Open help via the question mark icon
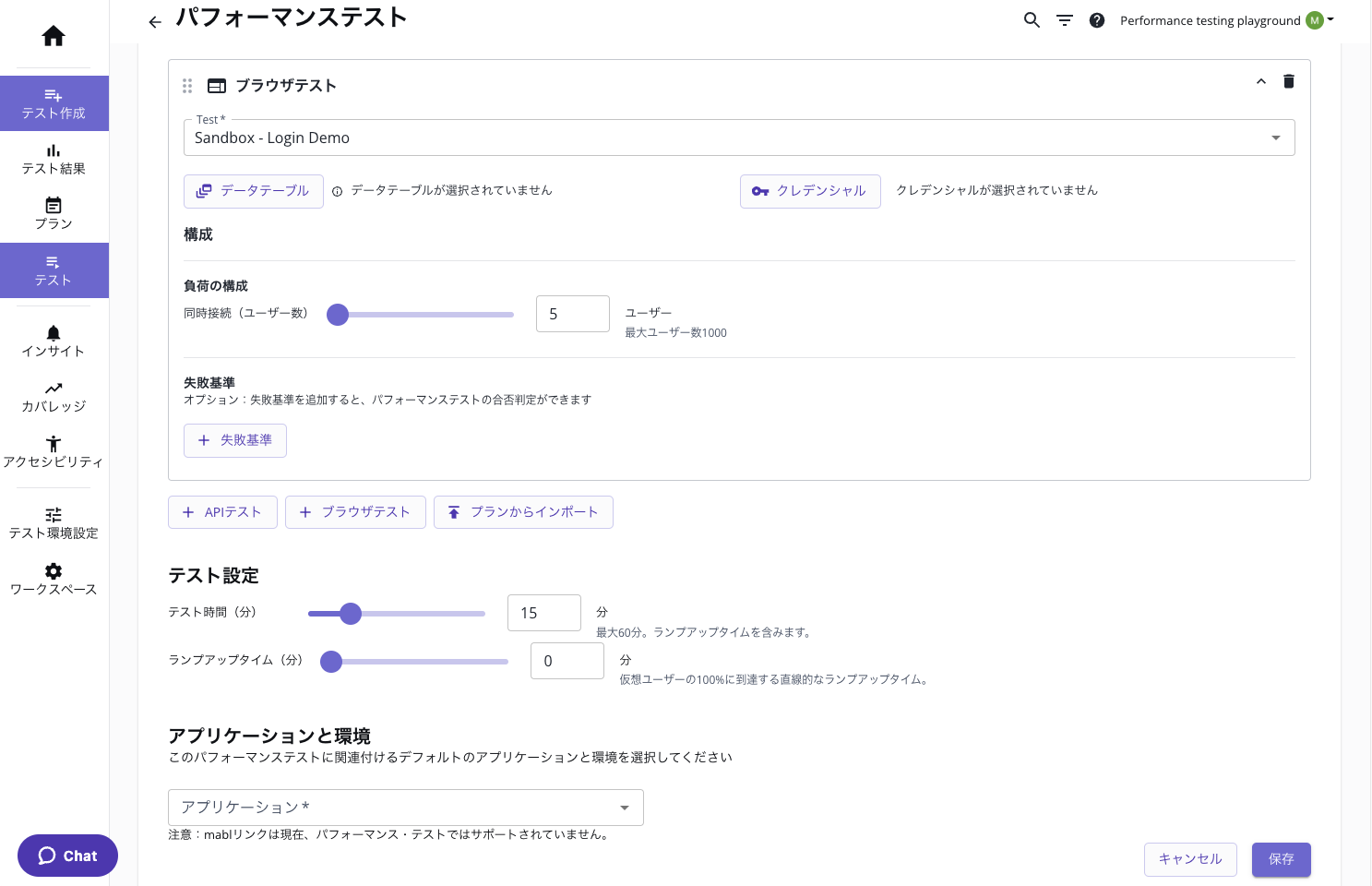 [x=1097, y=20]
